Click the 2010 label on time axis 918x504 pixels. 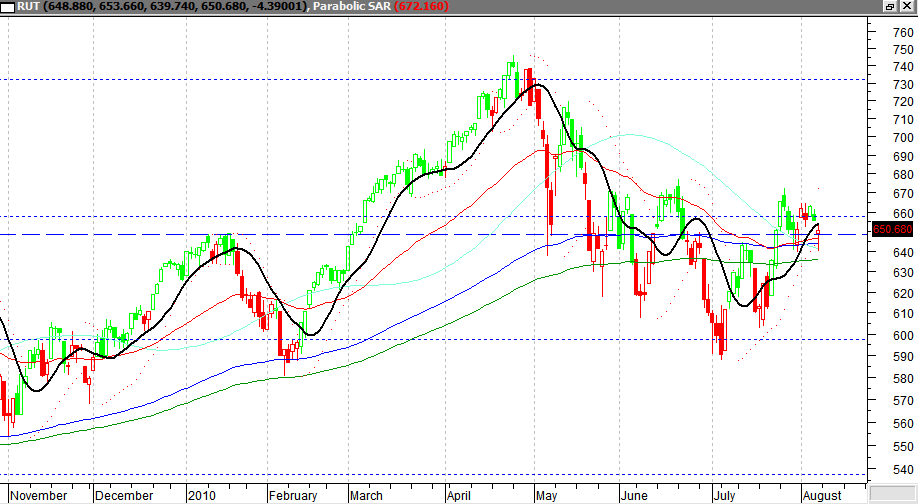pos(202,496)
